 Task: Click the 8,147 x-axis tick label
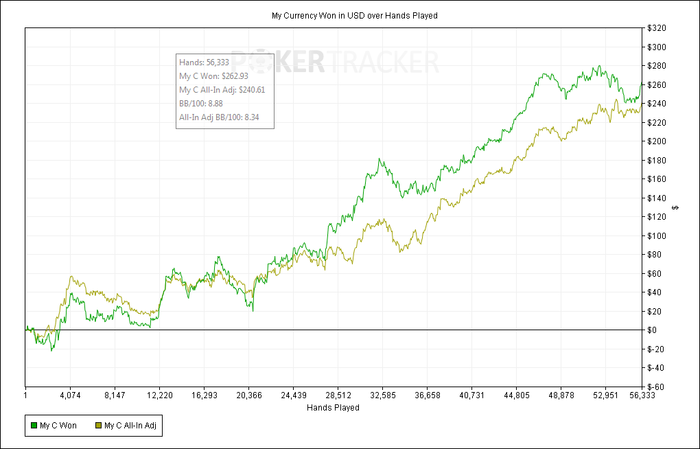coord(115,395)
